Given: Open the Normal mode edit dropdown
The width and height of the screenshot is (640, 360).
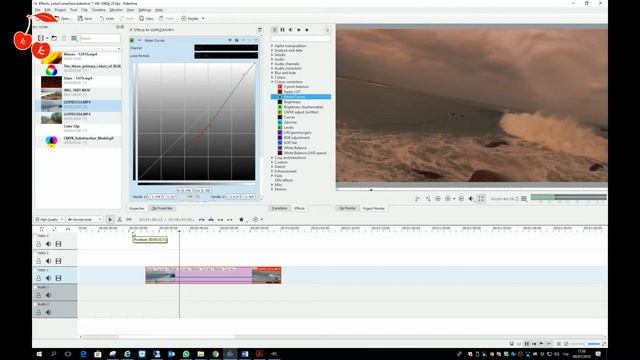Looking at the screenshot, I should [84, 220].
